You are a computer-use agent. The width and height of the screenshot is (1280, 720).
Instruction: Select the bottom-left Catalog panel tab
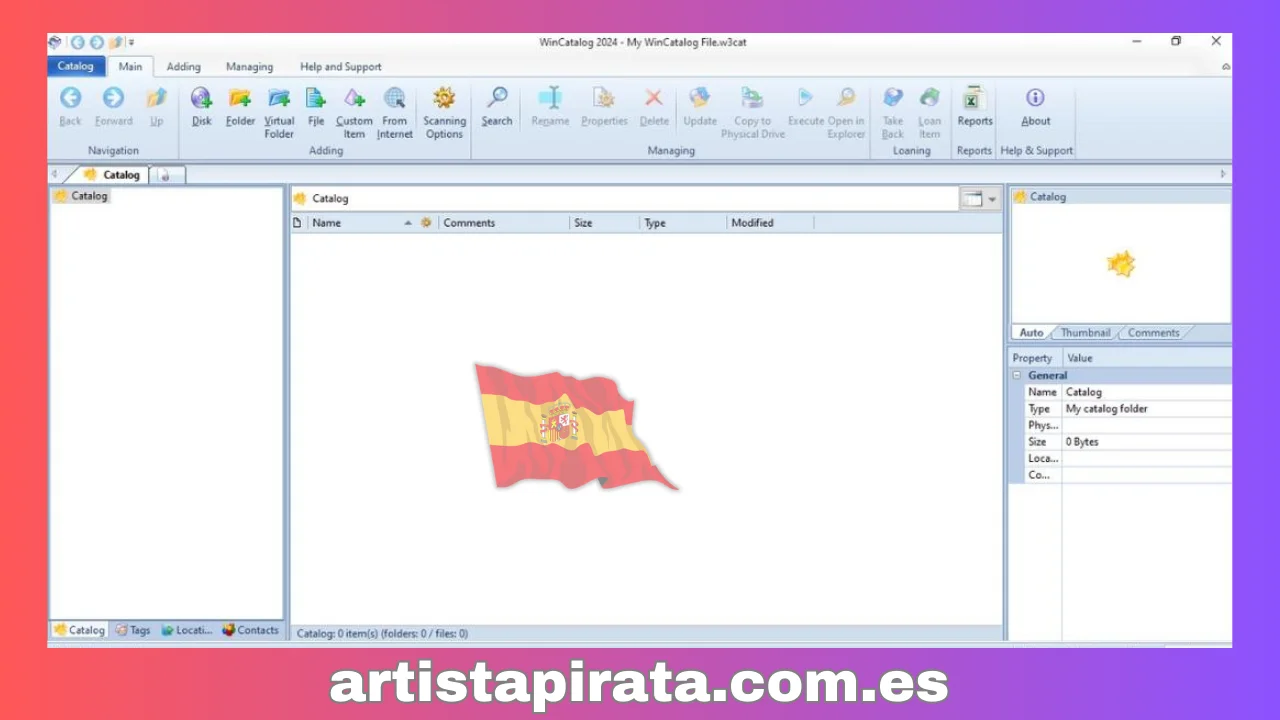tap(79, 630)
